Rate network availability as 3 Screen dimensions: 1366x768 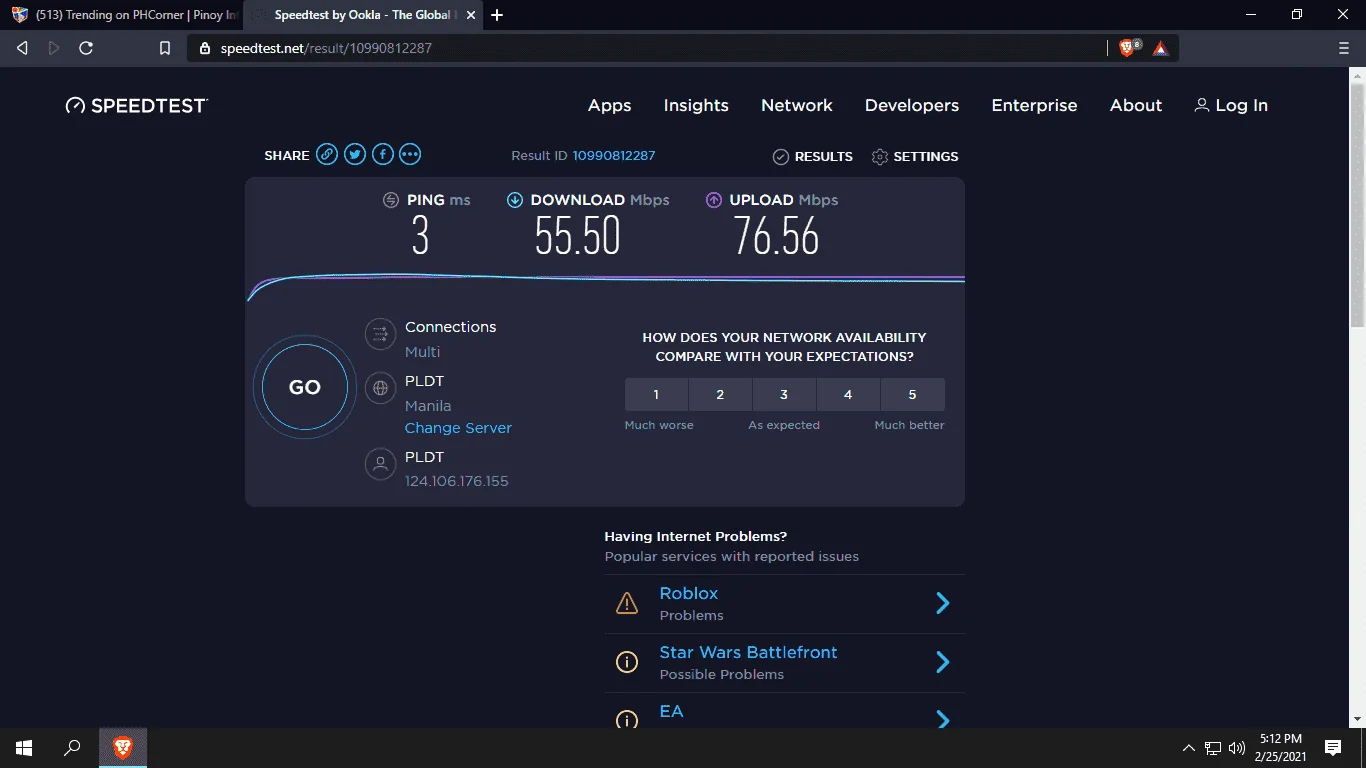784,395
